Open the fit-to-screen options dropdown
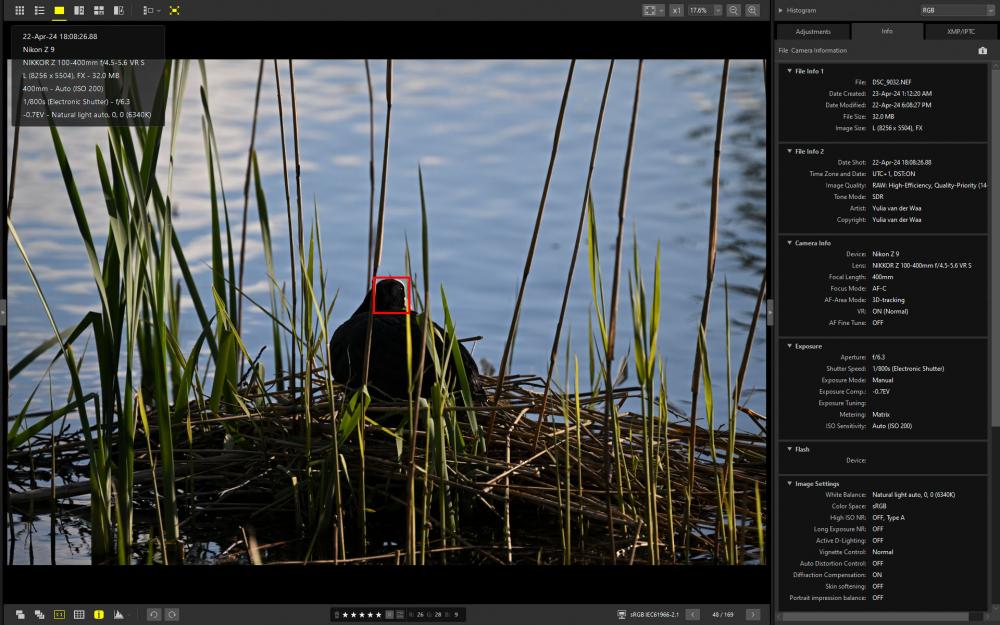This screenshot has width=1000, height=625. (x=661, y=10)
